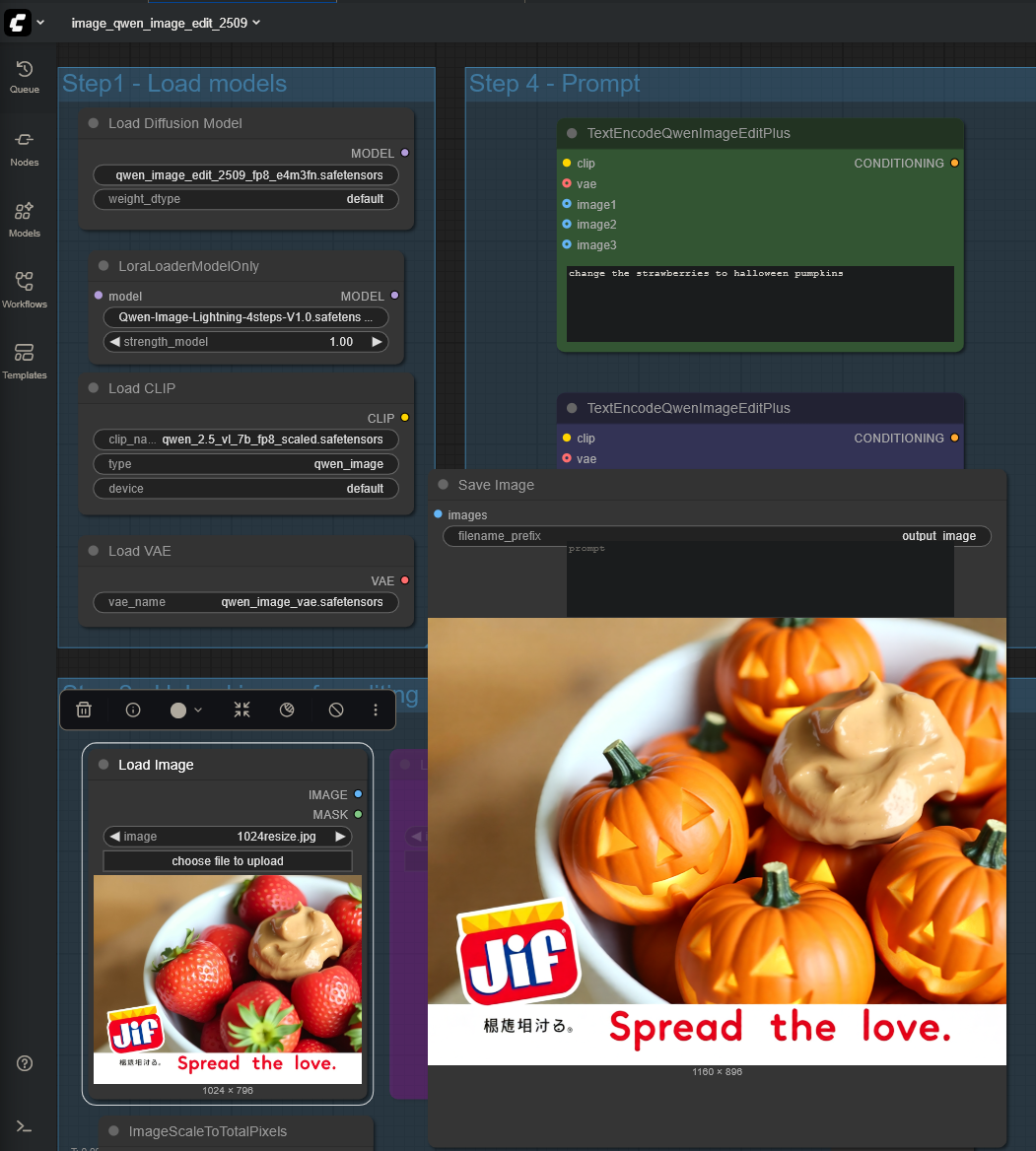The width and height of the screenshot is (1036, 1151).
Task: Edit the filename_prefix field in Save Image
Action: tap(717, 536)
